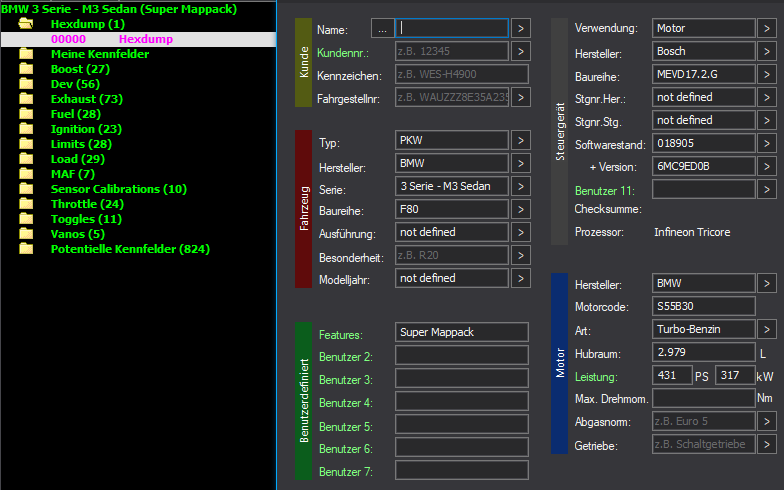Open the arrow next to Kundennr. field
Screen dimensions: 784x490
[x=520, y=51]
